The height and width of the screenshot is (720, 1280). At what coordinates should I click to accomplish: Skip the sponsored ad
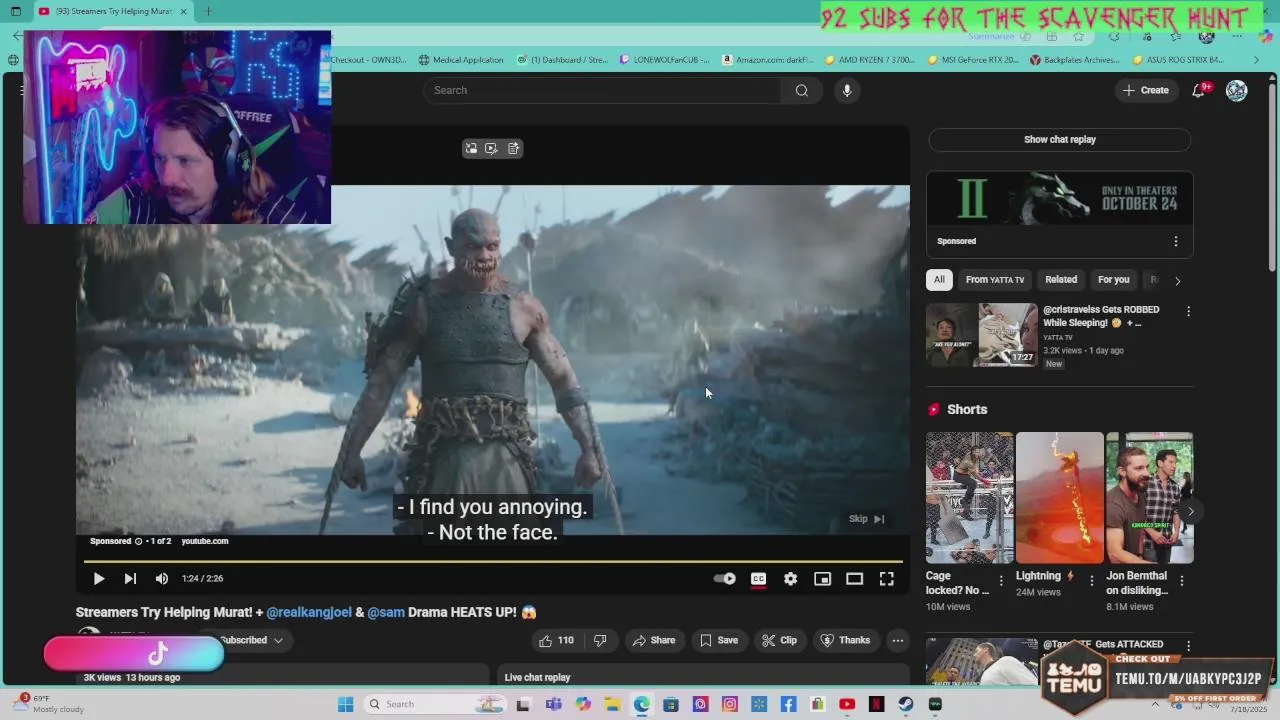point(866,519)
